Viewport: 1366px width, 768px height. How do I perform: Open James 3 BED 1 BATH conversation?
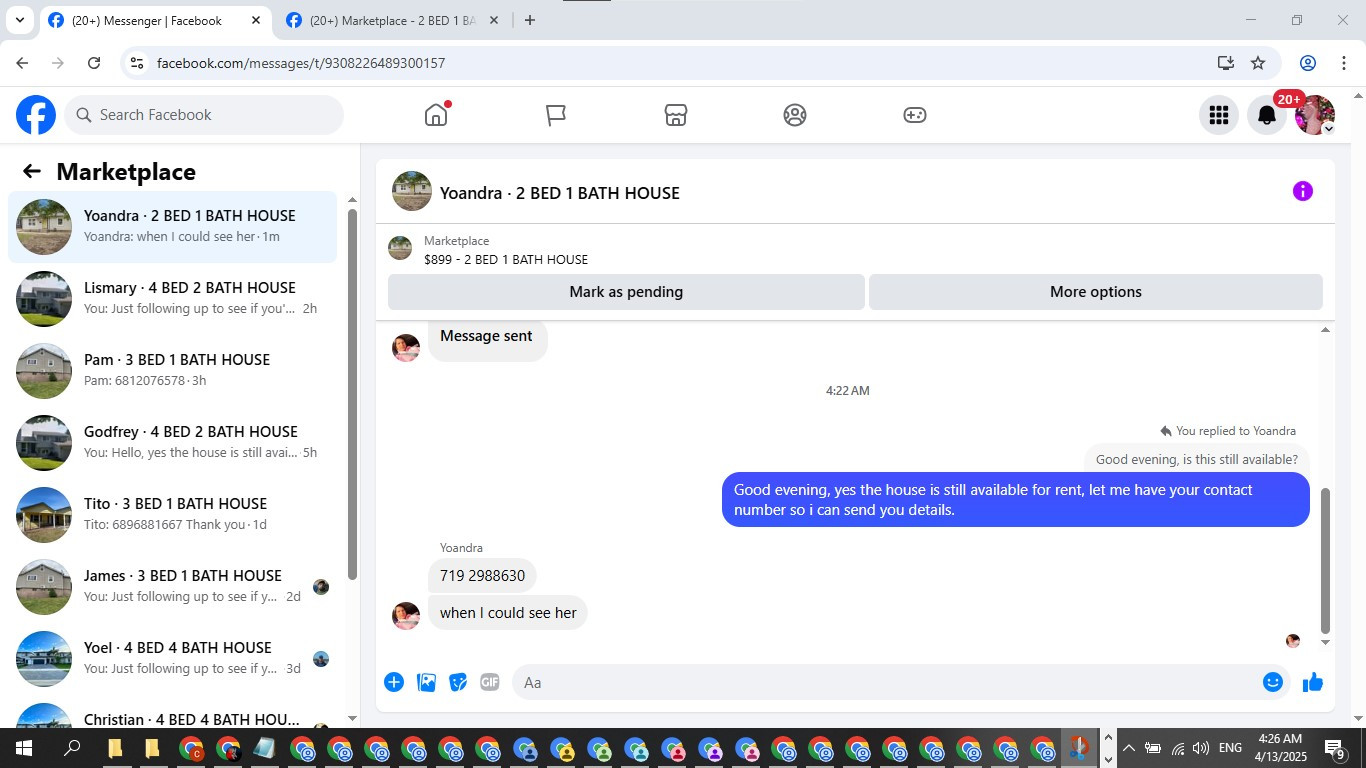[x=173, y=587]
